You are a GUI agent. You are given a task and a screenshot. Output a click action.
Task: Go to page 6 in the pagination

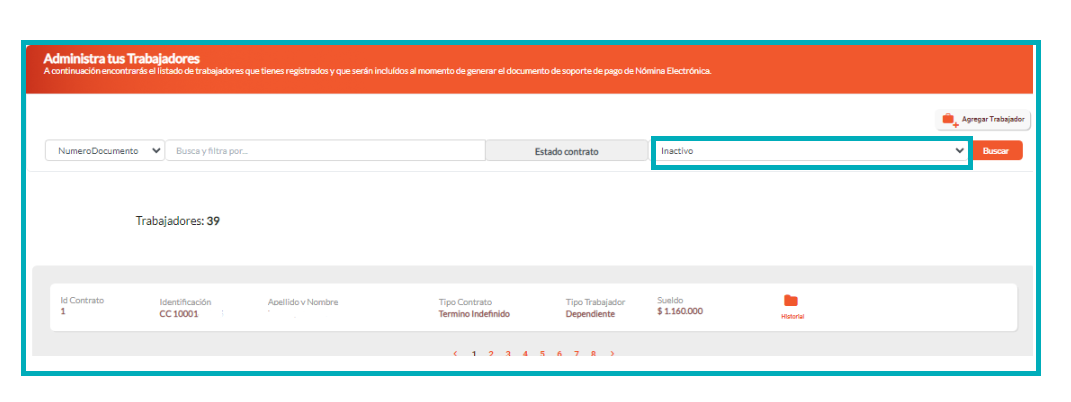point(559,354)
